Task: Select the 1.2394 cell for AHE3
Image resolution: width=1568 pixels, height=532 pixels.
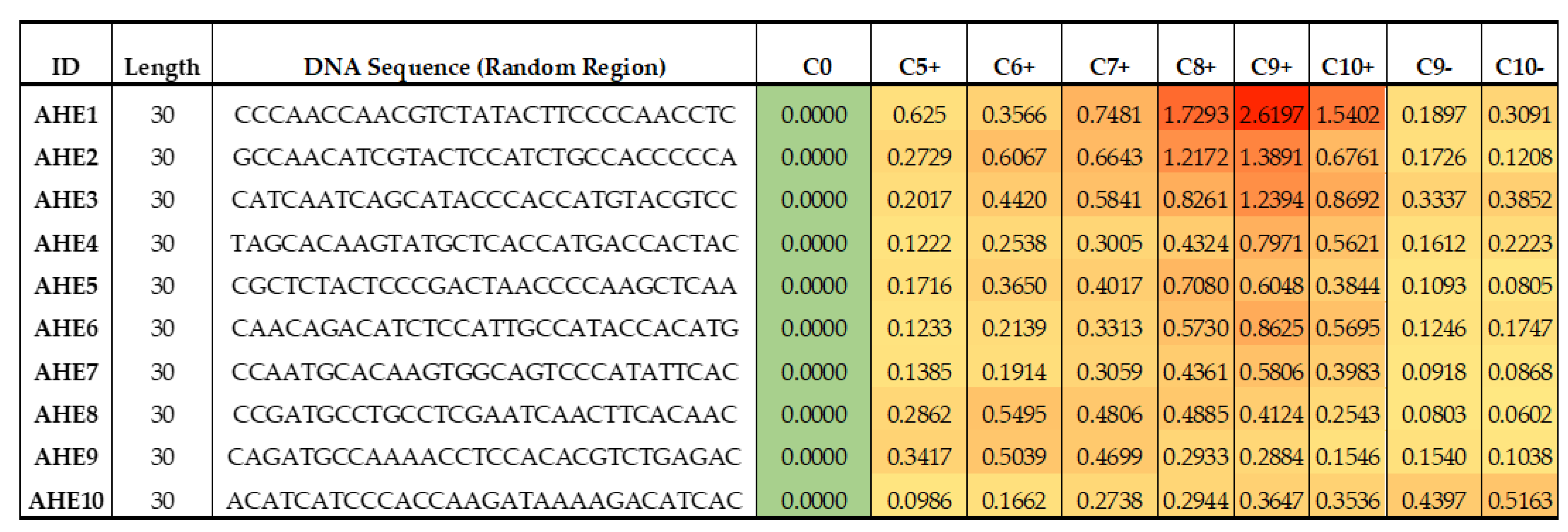Action: pos(1271,200)
